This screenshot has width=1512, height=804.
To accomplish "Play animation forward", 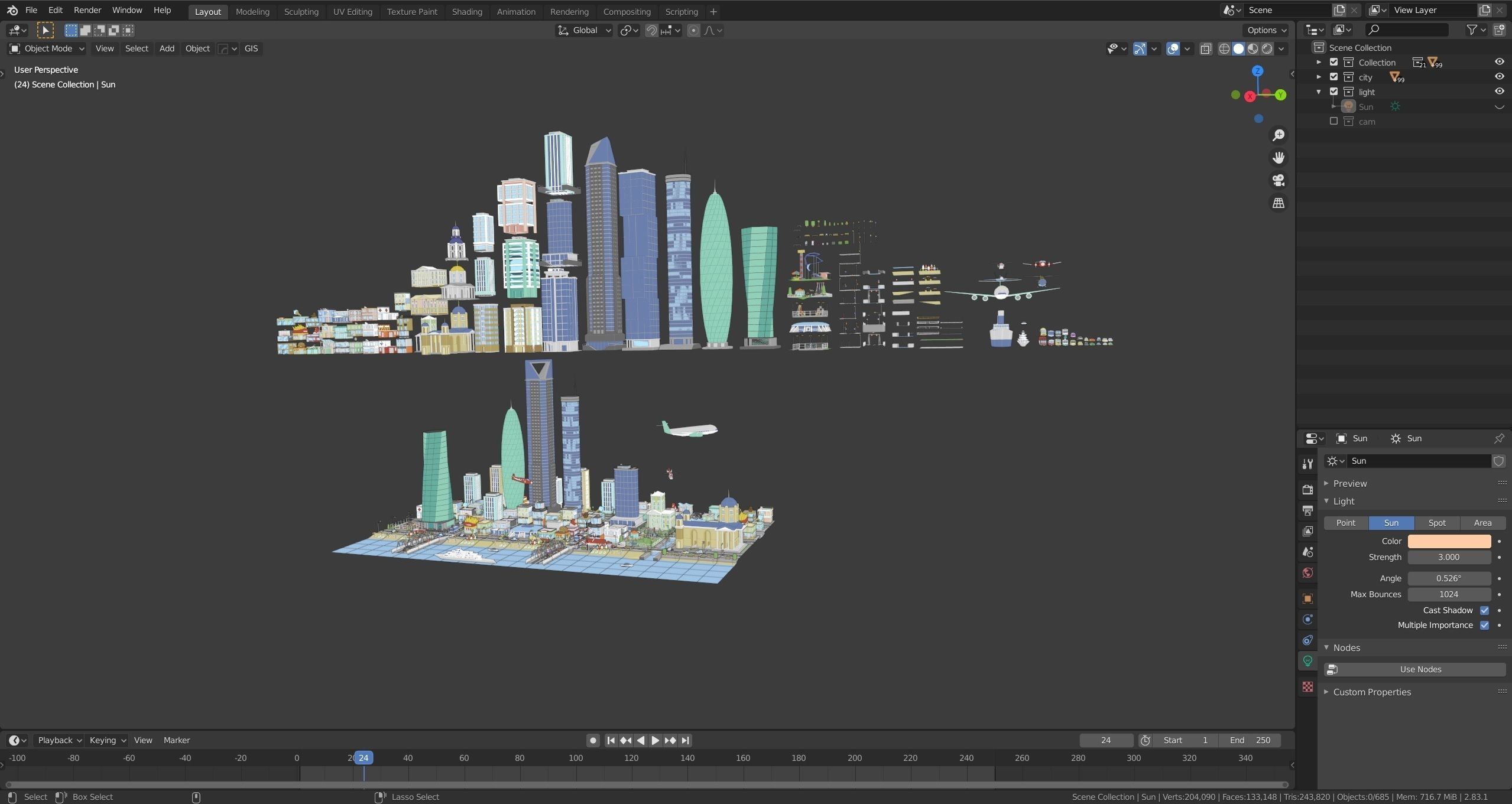I will click(655, 740).
